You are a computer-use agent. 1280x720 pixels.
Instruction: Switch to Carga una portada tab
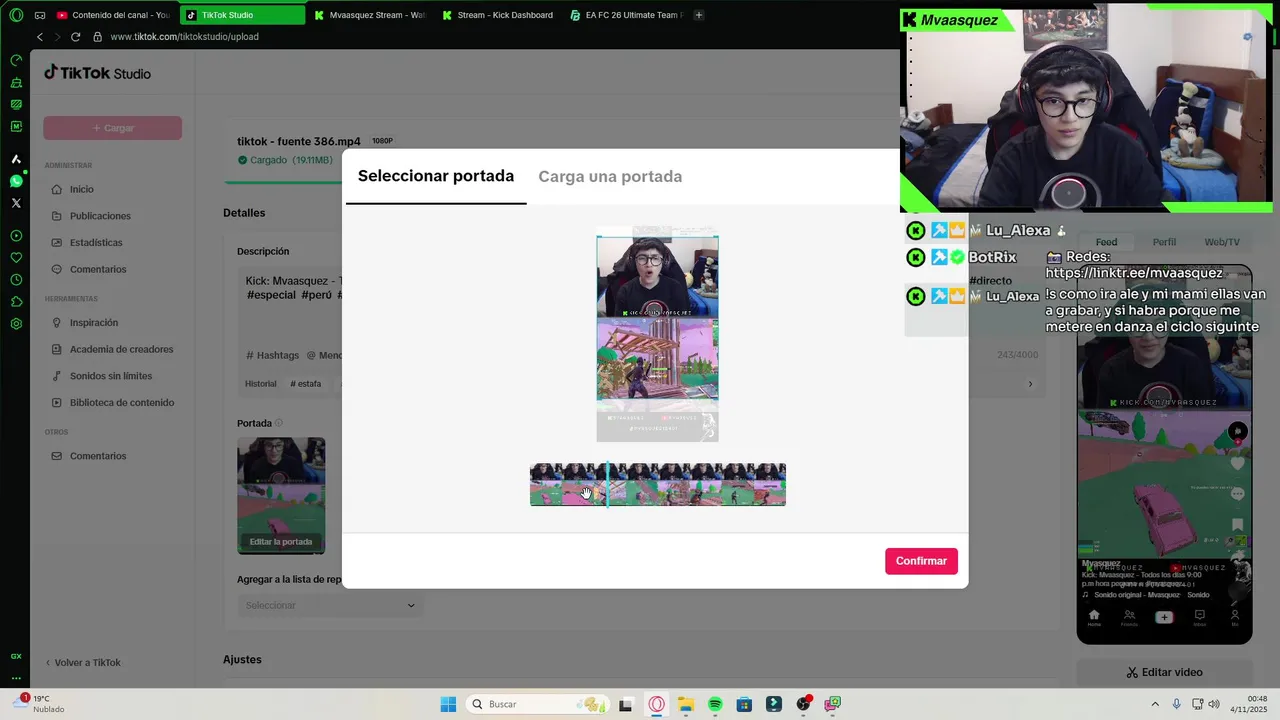(610, 176)
